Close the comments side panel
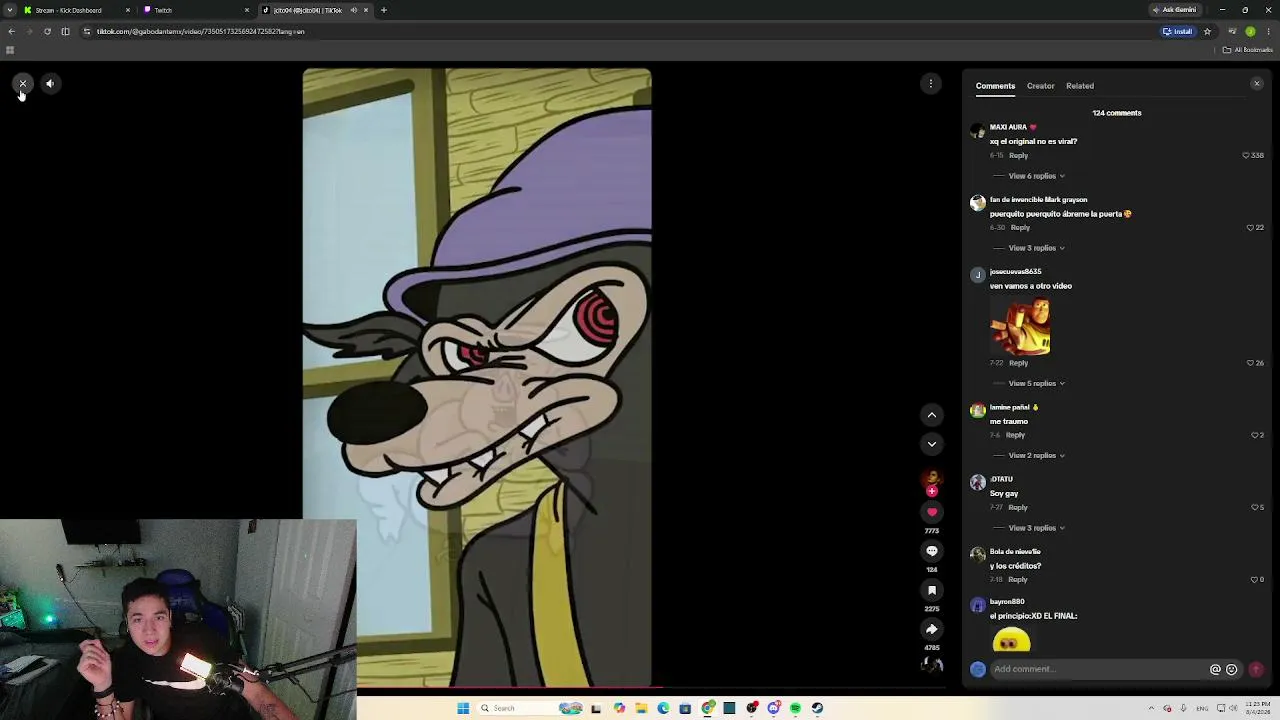Screen dimensions: 1280x720 (x=1257, y=84)
